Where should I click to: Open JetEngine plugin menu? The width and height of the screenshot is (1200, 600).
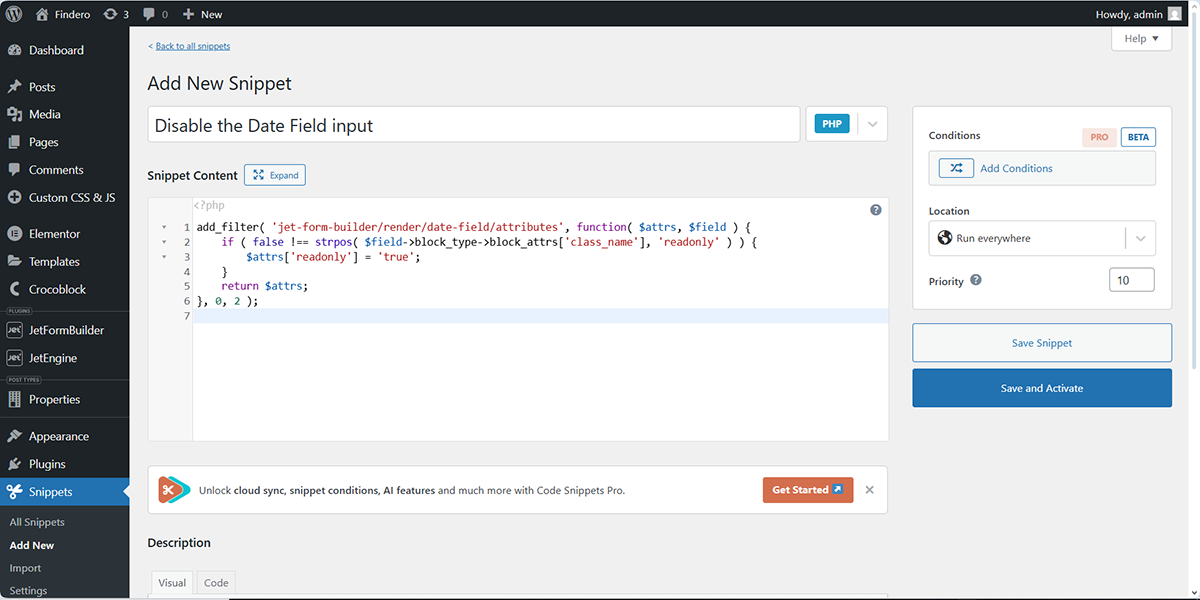tap(64, 358)
